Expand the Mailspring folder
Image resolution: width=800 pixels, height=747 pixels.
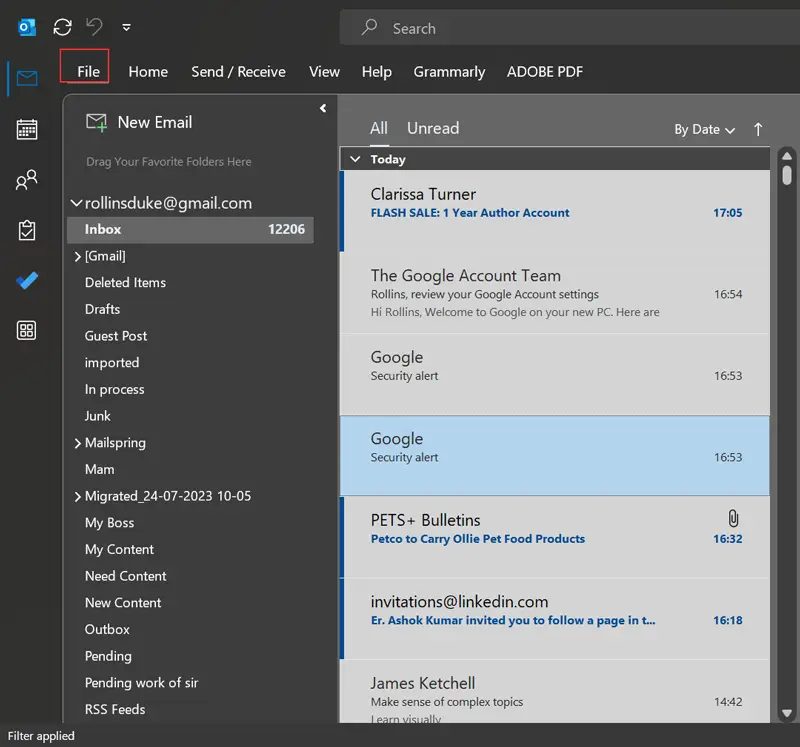[x=77, y=443]
